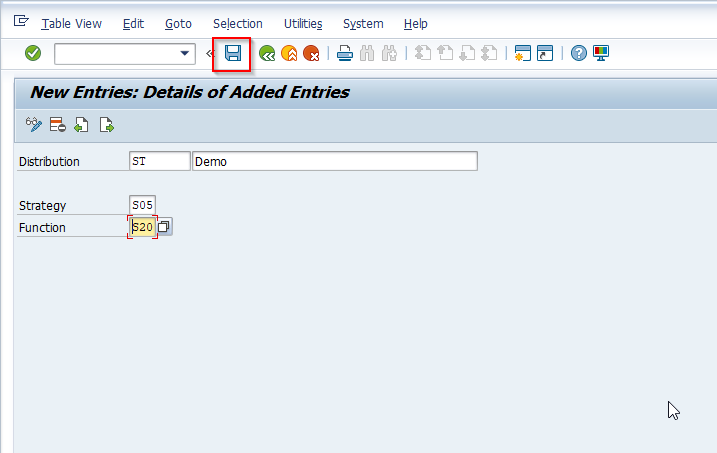Open the Table View menu
Image resolution: width=717 pixels, height=453 pixels.
72,24
